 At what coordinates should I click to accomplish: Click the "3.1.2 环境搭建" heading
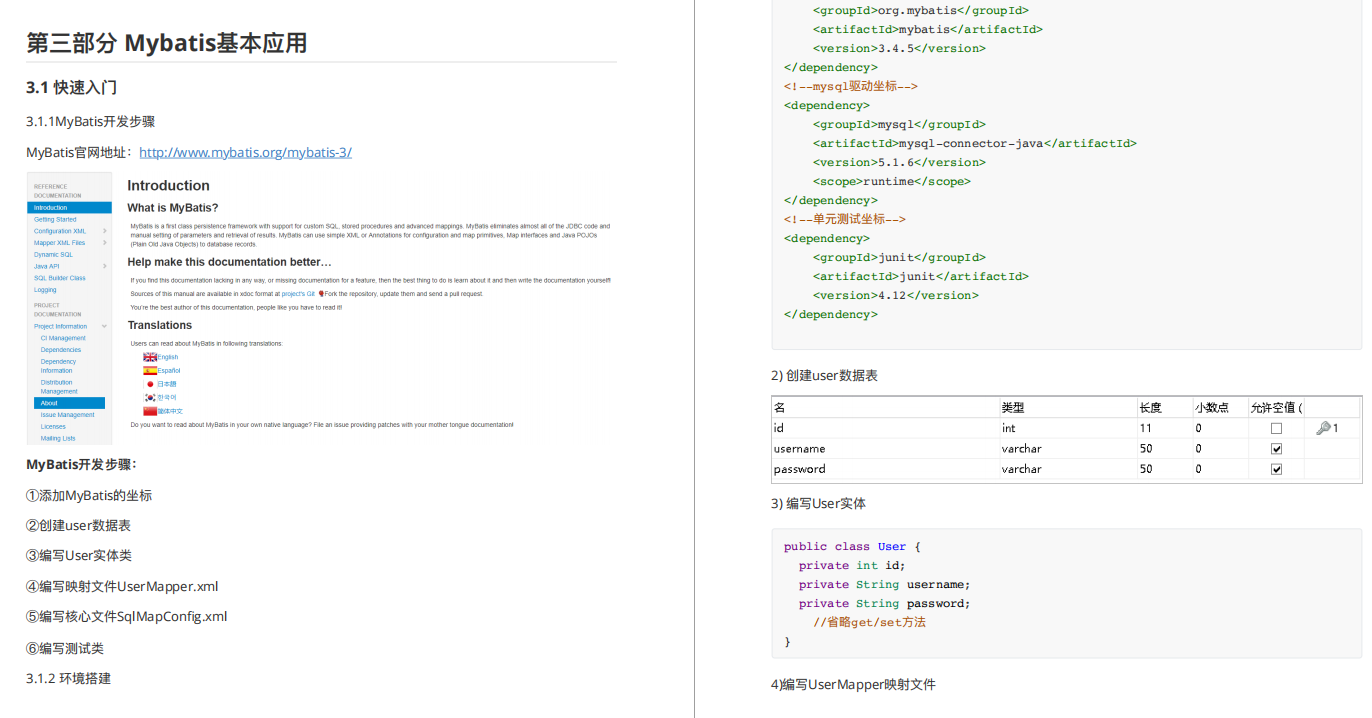68,679
